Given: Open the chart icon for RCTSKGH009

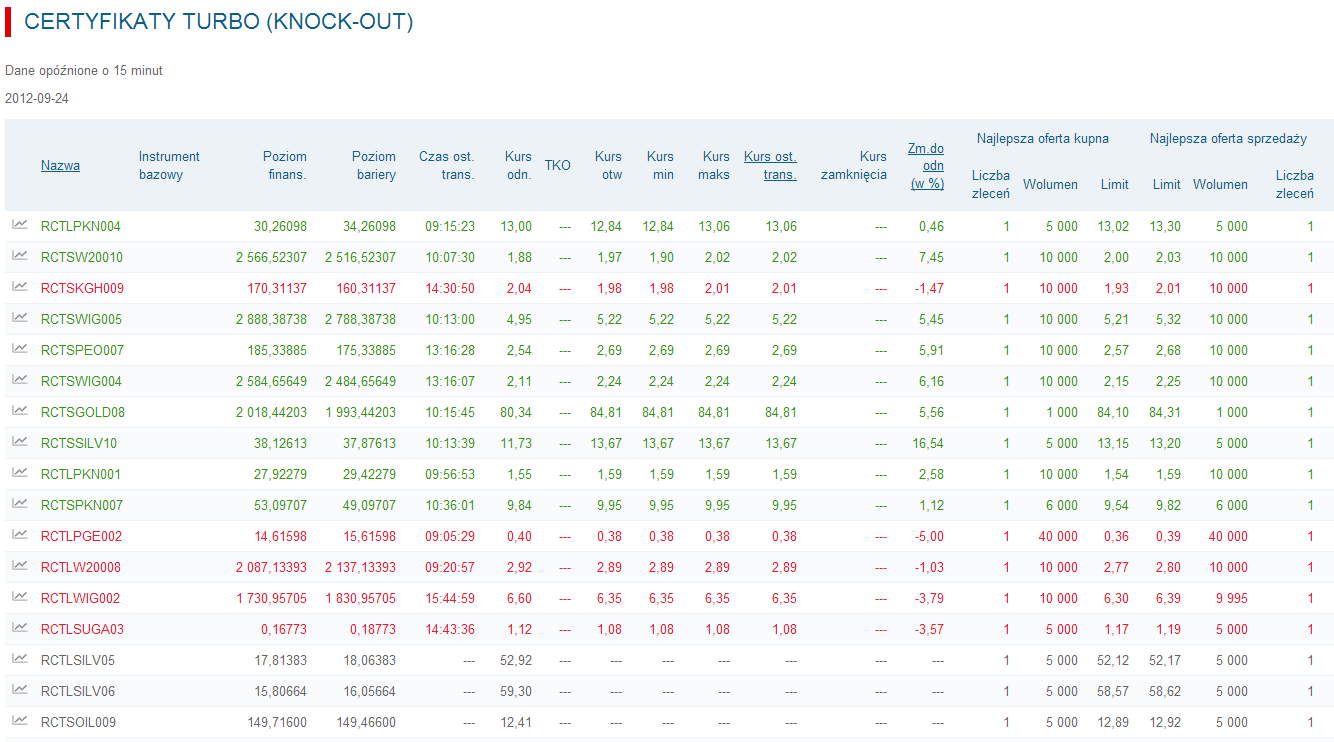Looking at the screenshot, I should (x=20, y=287).
